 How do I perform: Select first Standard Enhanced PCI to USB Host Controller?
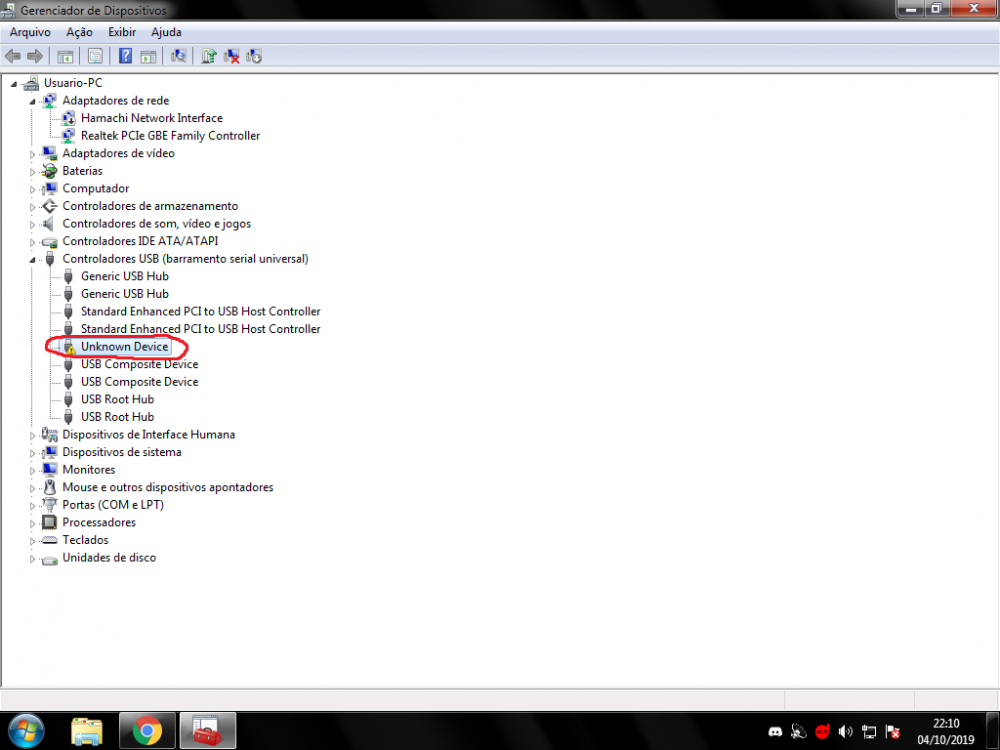(200, 311)
